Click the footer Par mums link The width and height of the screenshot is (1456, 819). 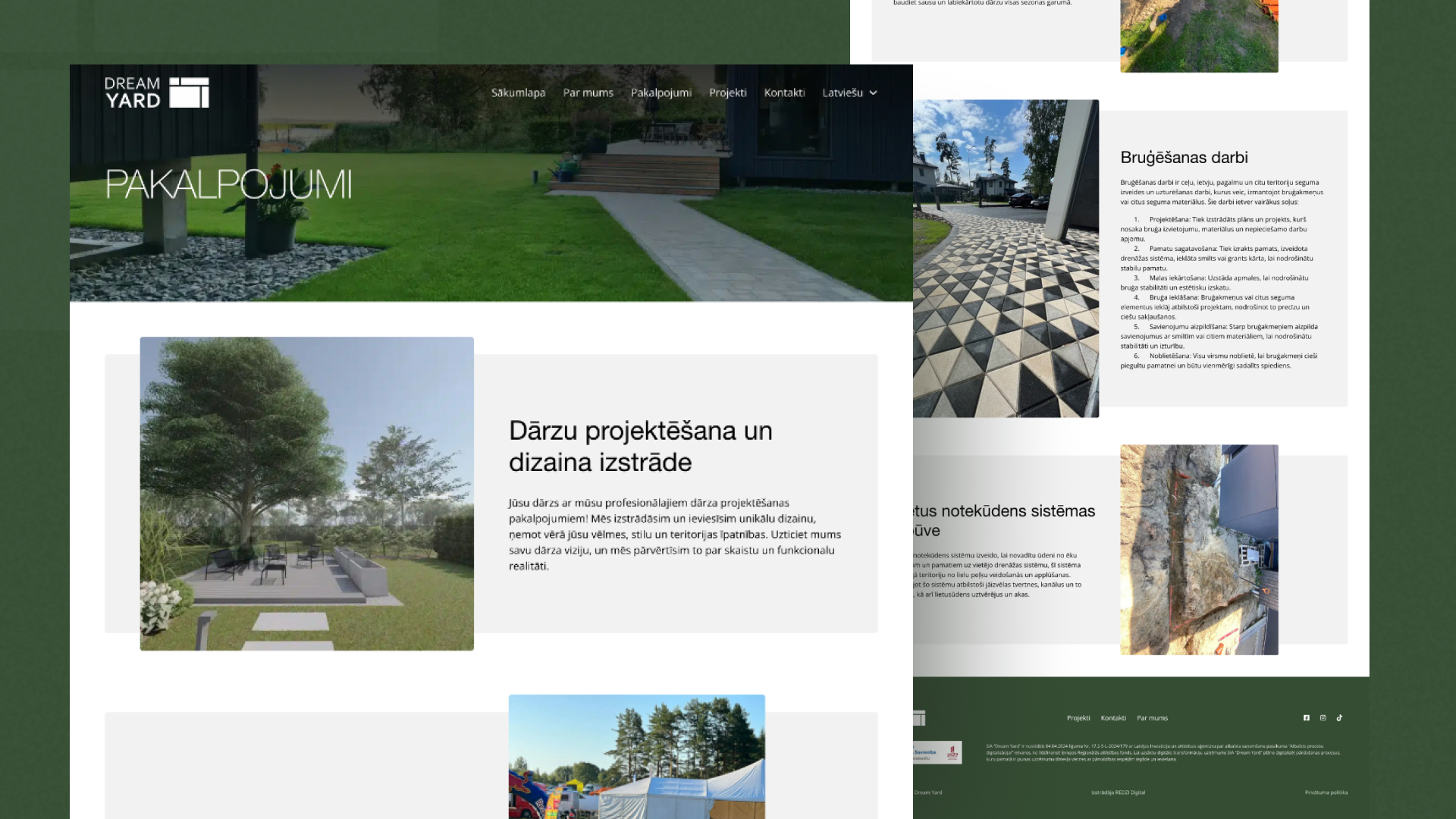click(1152, 717)
